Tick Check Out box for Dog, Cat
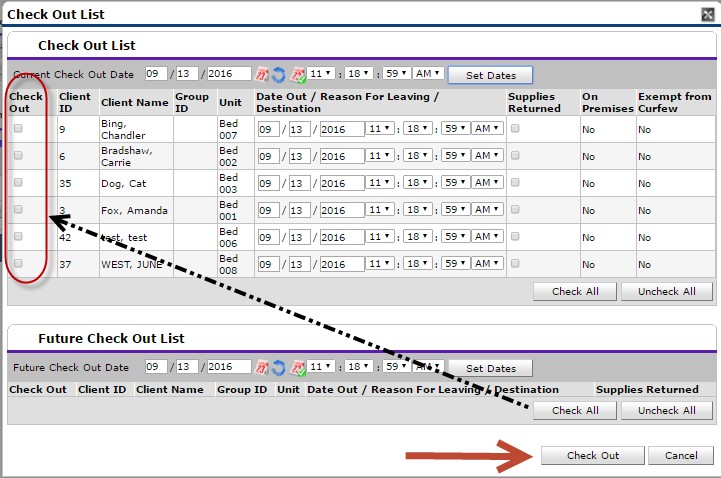This screenshot has width=721, height=478. 18,182
